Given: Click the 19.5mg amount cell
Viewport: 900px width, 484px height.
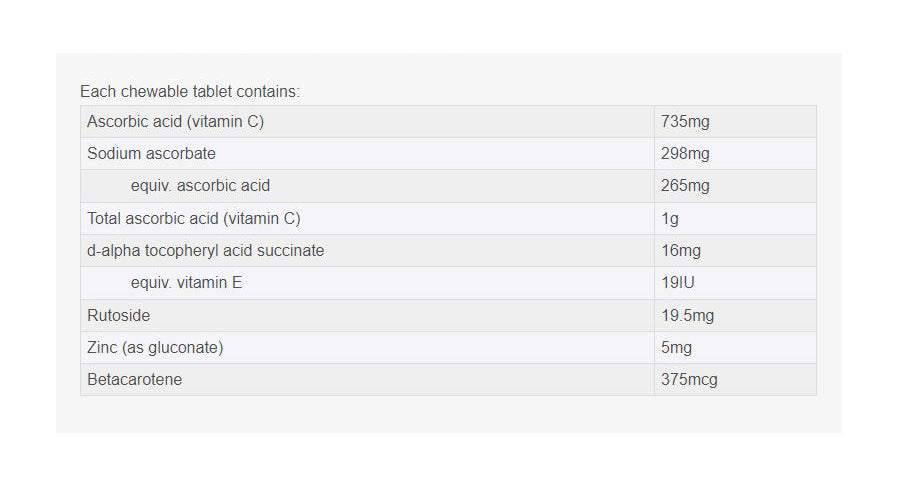Looking at the screenshot, I should [x=687, y=315].
